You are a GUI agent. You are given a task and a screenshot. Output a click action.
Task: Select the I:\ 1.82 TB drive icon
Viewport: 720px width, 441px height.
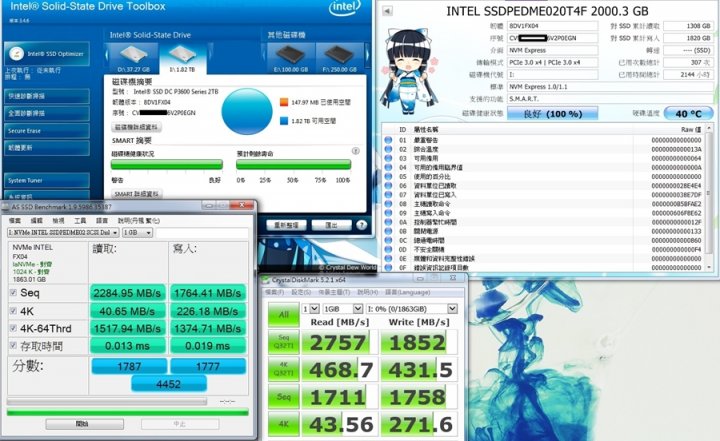pyautogui.click(x=182, y=59)
